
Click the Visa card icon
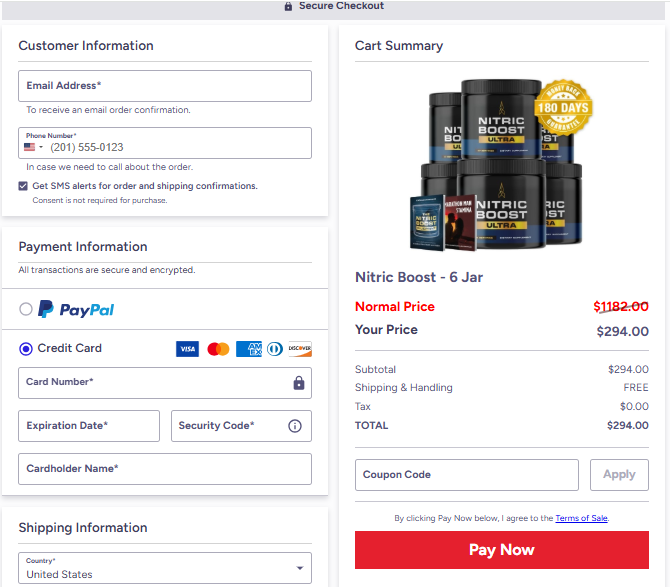[187, 349]
